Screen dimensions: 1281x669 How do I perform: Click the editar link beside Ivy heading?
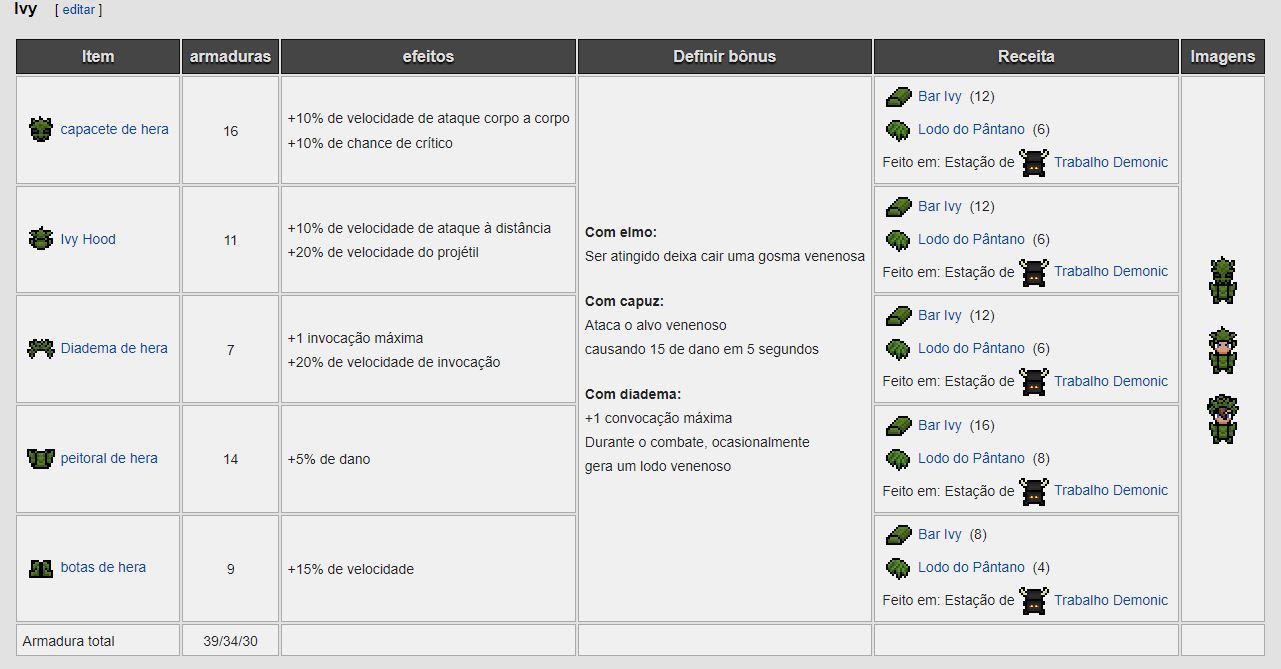pyautogui.click(x=78, y=10)
